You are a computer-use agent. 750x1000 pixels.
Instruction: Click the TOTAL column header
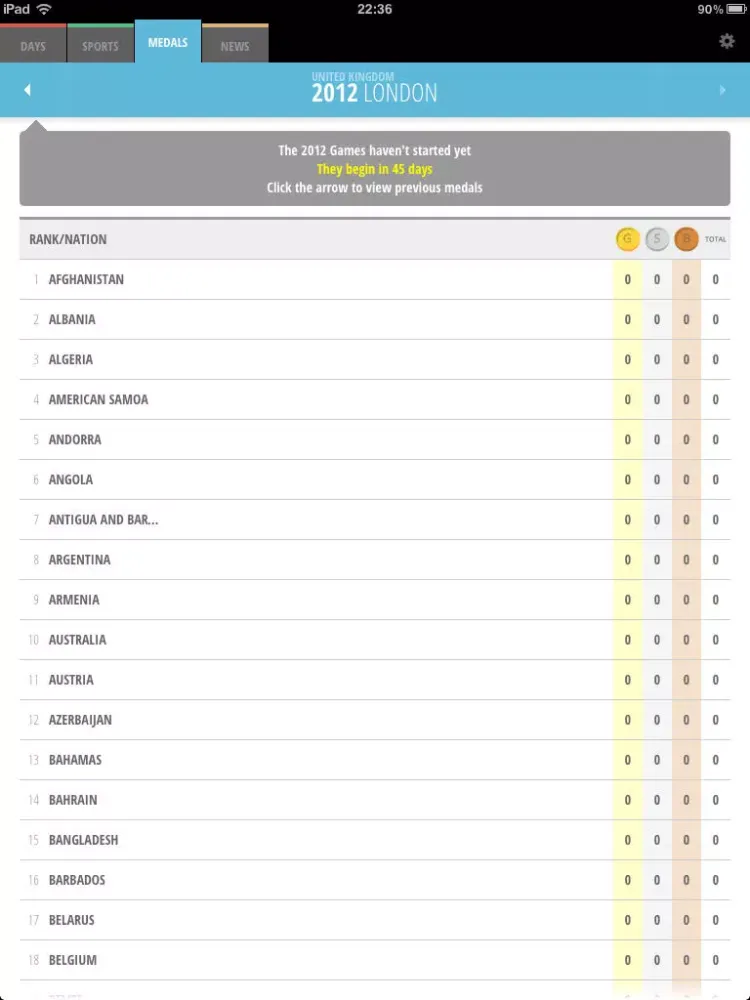pyautogui.click(x=714, y=239)
